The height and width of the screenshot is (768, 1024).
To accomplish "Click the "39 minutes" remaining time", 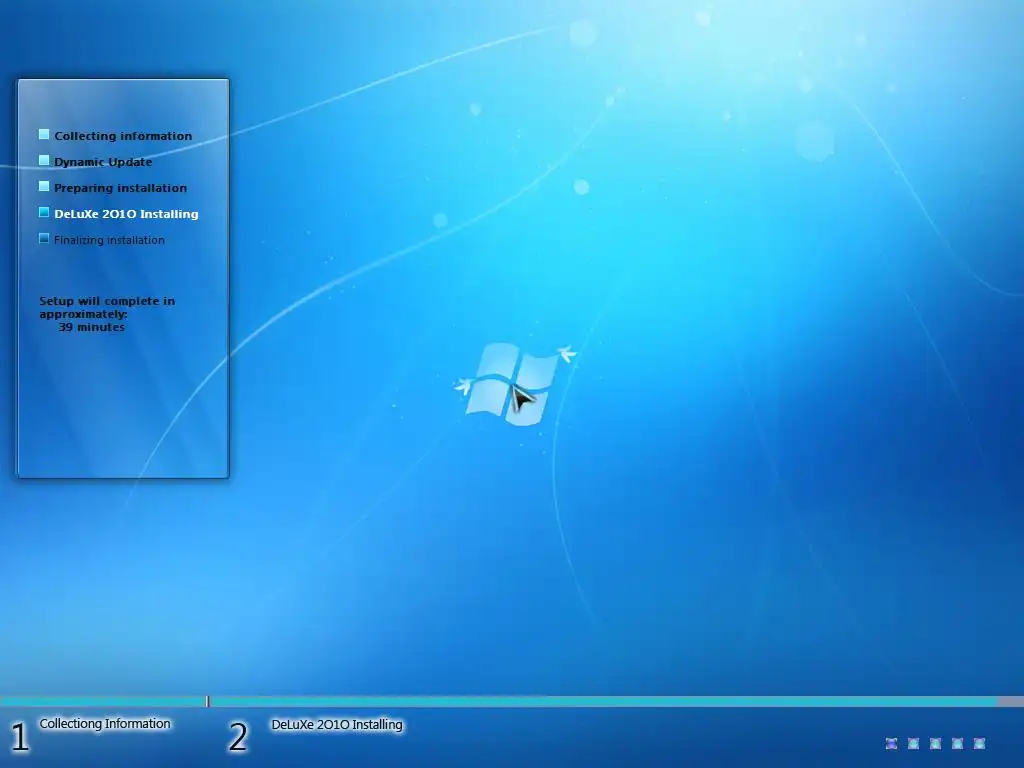I will coord(91,327).
